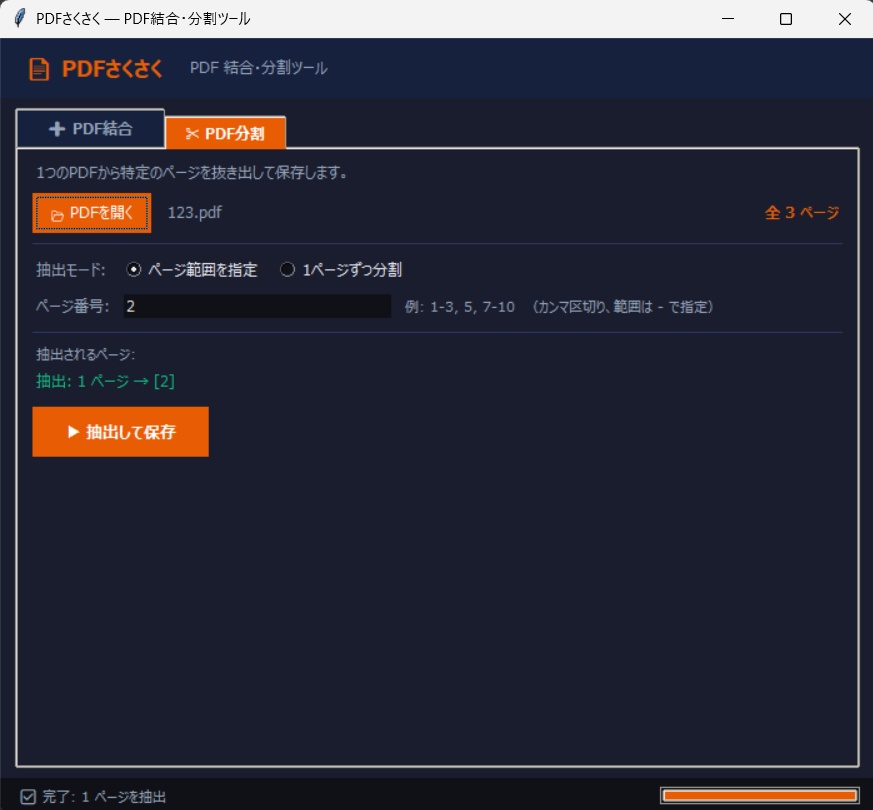Click the orange progress bar
The height and width of the screenshot is (810, 873).
(759, 796)
